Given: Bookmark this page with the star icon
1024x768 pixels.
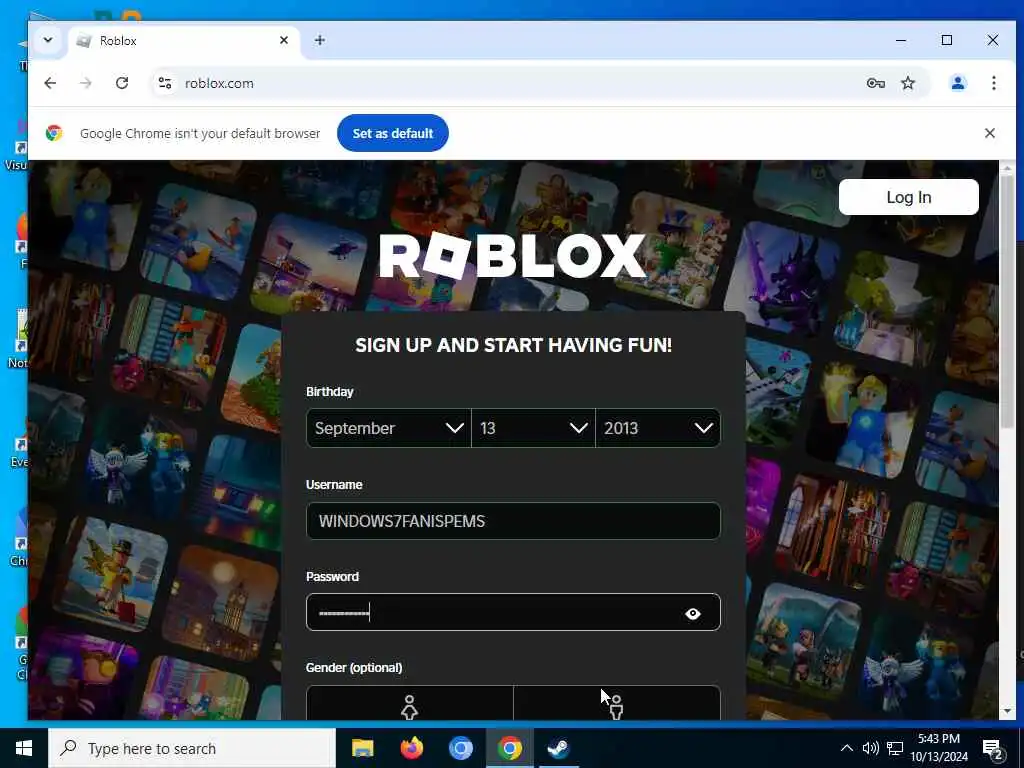Looking at the screenshot, I should [x=908, y=83].
